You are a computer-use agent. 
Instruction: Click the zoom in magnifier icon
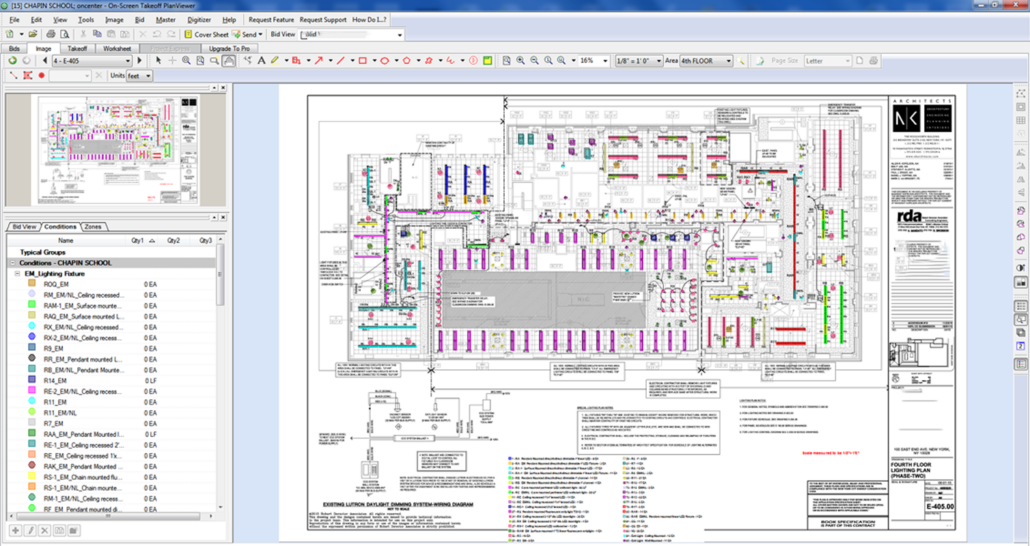521,61
